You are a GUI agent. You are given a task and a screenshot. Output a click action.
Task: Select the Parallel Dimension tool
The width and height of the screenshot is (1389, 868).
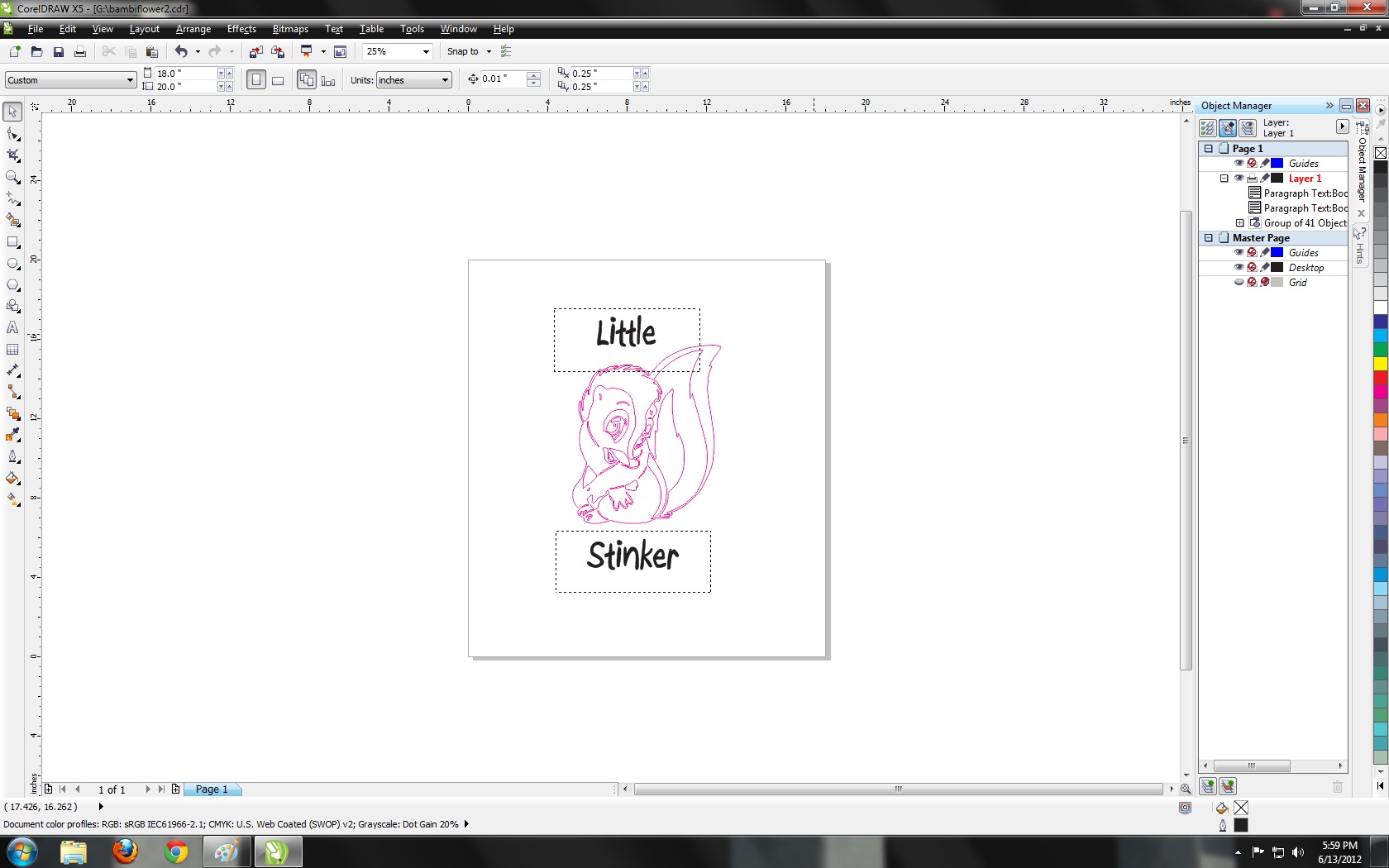(x=12, y=370)
